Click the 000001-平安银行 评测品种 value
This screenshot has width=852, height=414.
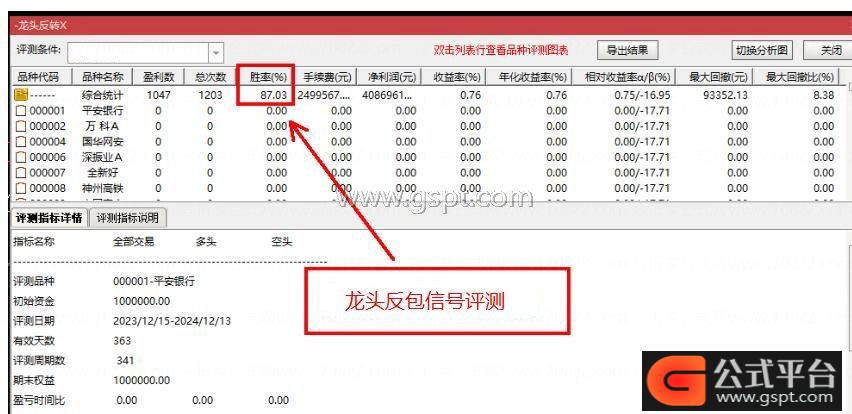tap(154, 281)
